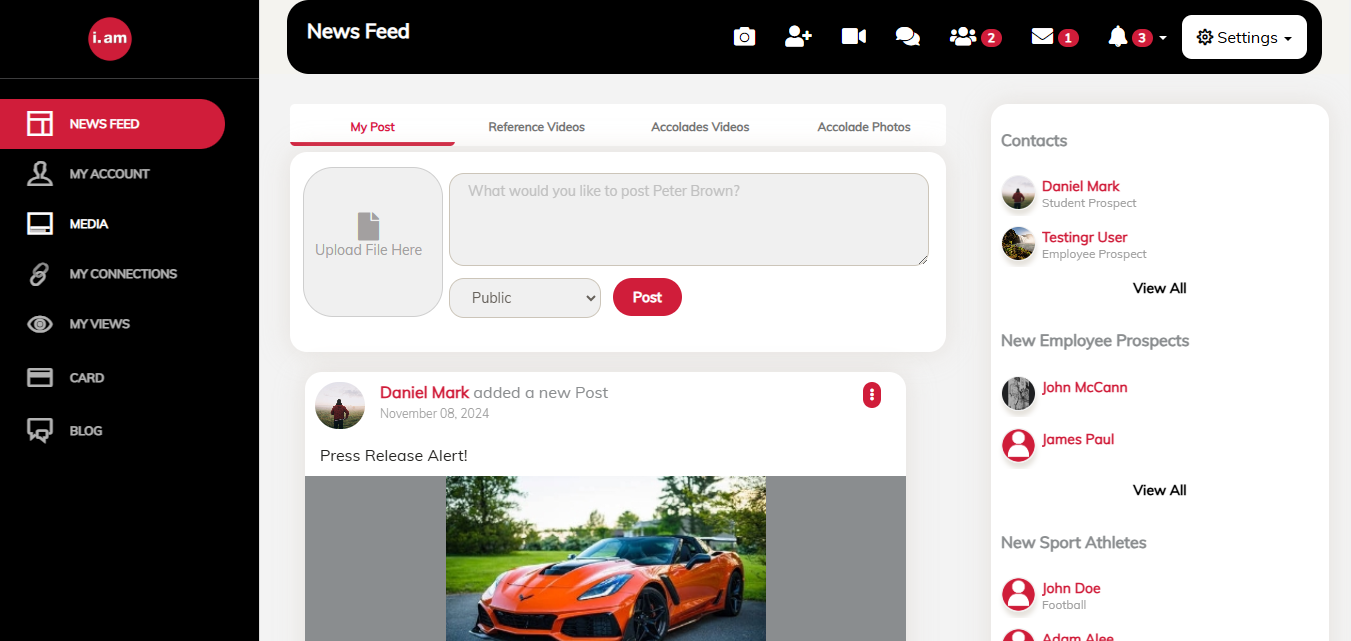1351x641 pixels.
Task: Click Testingr User's avatar
Action: point(1018,244)
